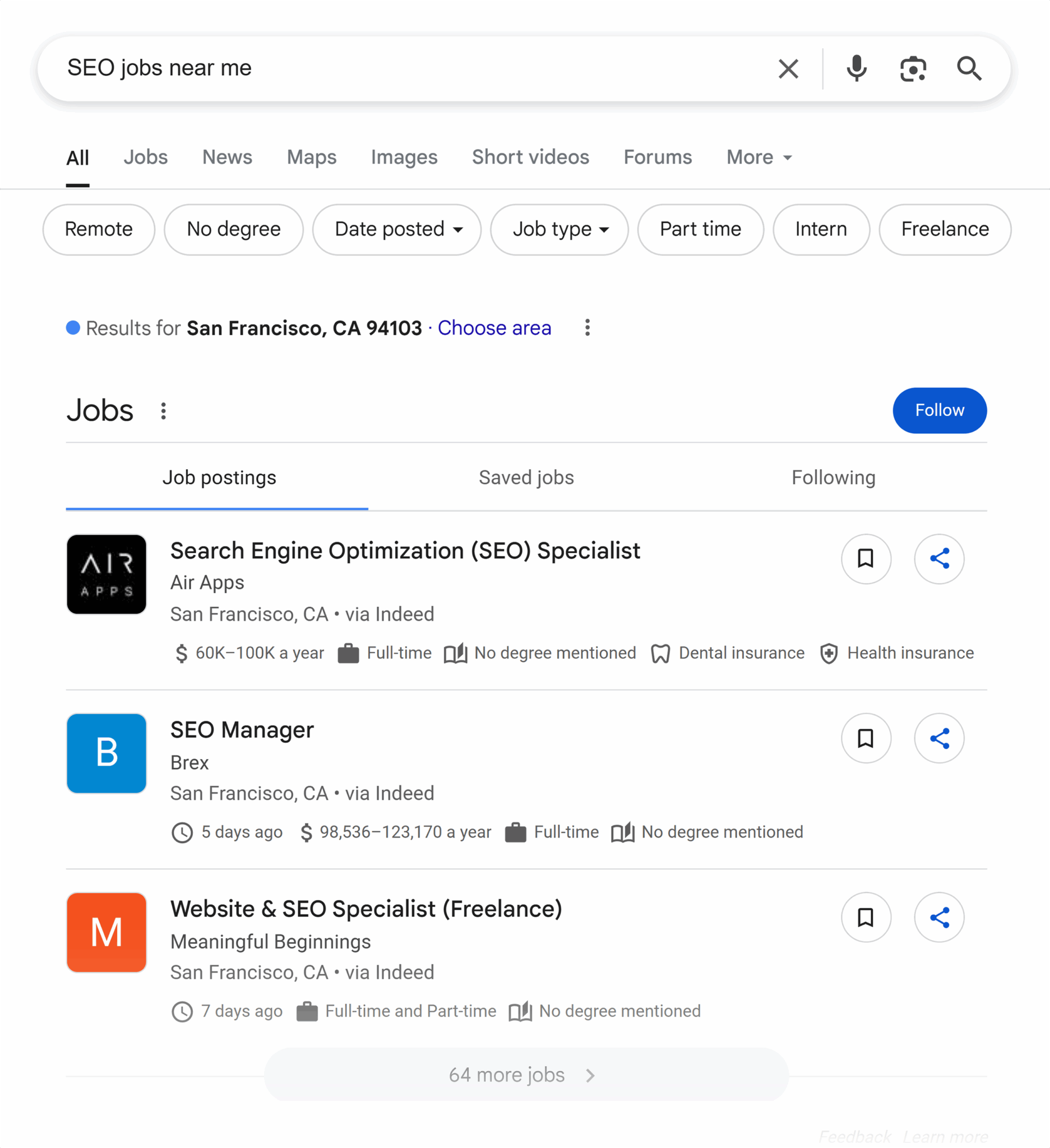1050x1148 pixels.
Task: Open the Images search tab
Action: (x=404, y=157)
